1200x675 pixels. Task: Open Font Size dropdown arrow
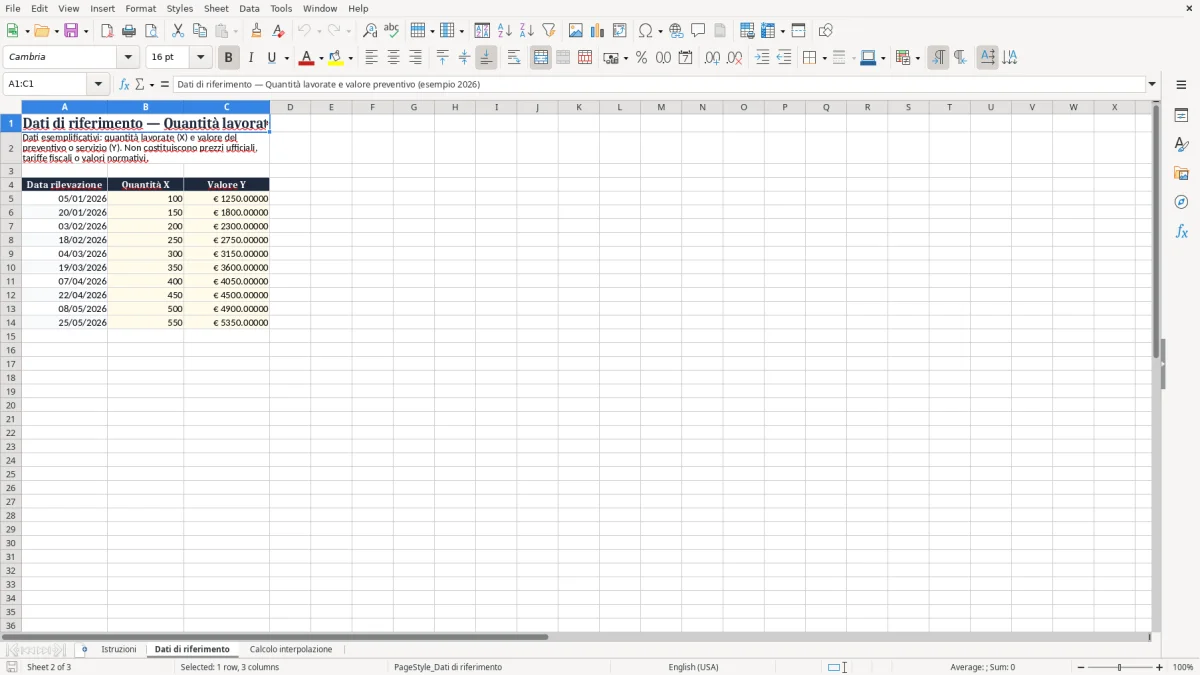click(x=200, y=58)
